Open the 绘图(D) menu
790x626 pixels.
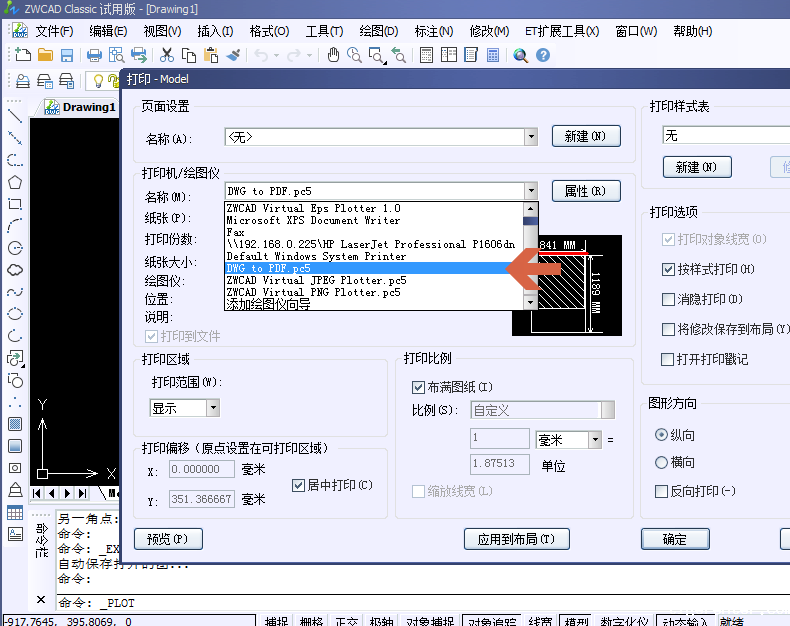coord(377,31)
